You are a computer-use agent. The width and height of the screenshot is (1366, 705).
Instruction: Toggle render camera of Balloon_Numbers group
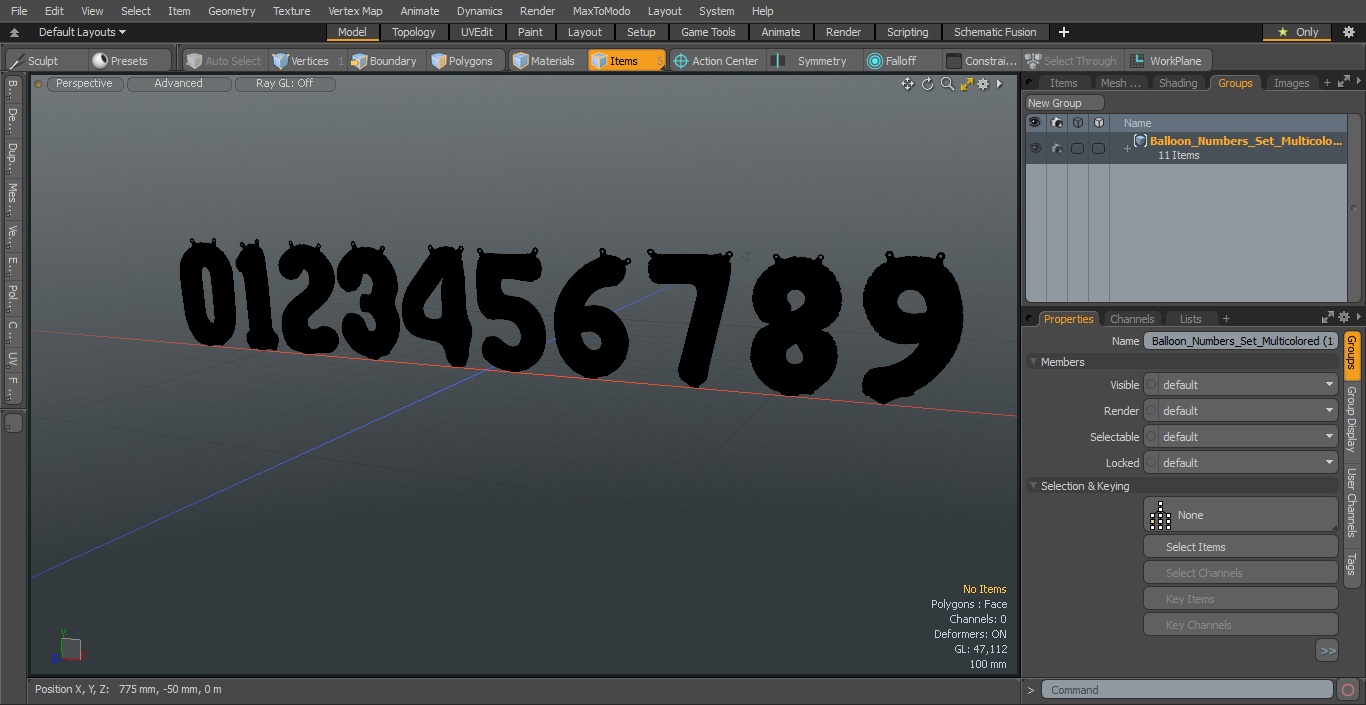click(1057, 148)
